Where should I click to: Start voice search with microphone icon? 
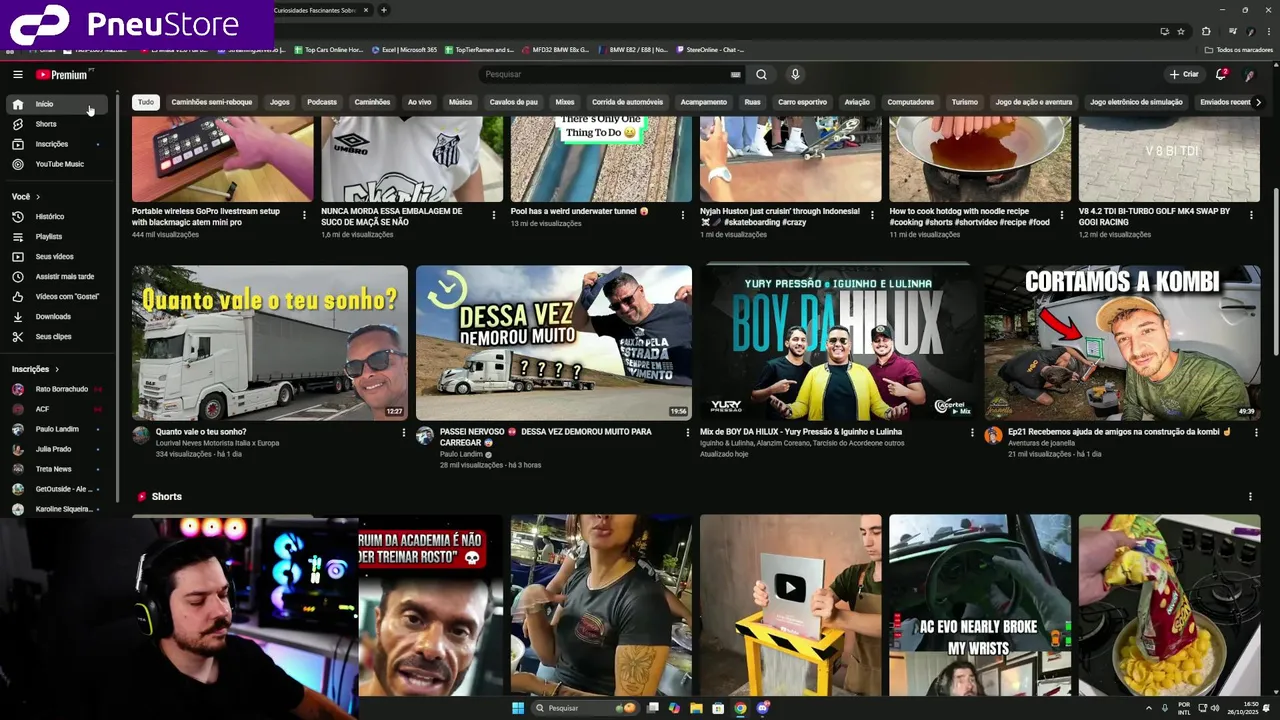(x=795, y=74)
